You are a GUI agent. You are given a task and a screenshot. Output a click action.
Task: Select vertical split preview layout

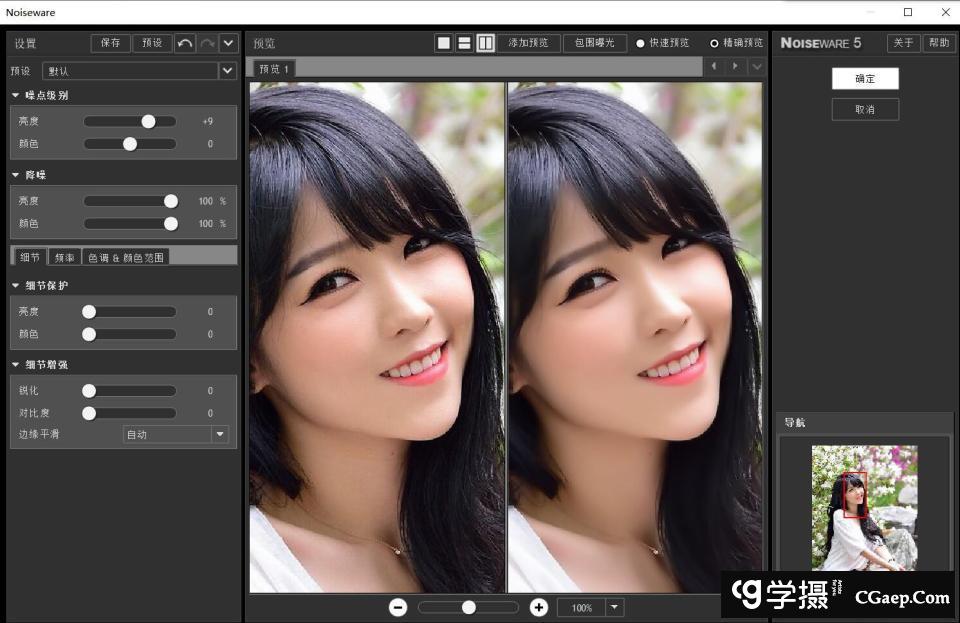pyautogui.click(x=485, y=43)
